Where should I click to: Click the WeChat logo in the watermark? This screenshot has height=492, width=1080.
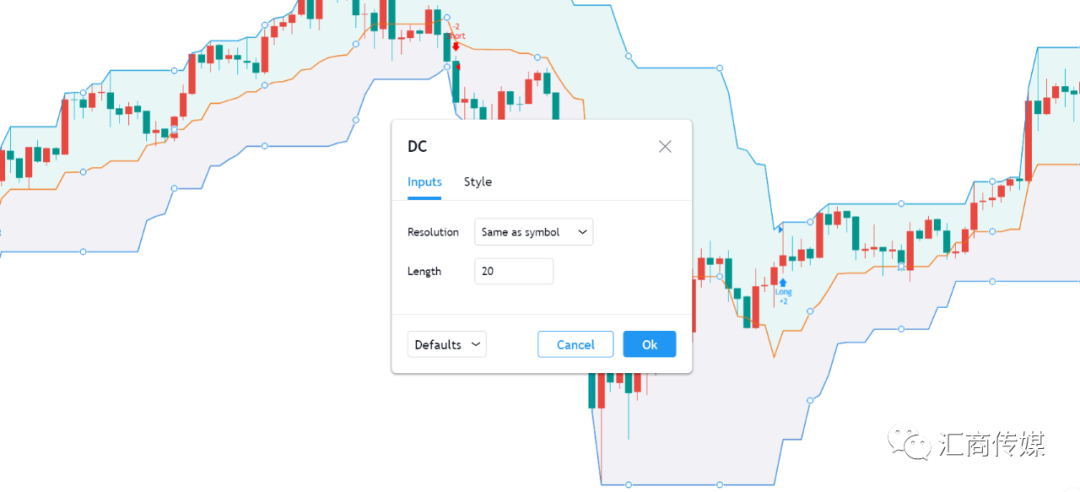(x=908, y=442)
